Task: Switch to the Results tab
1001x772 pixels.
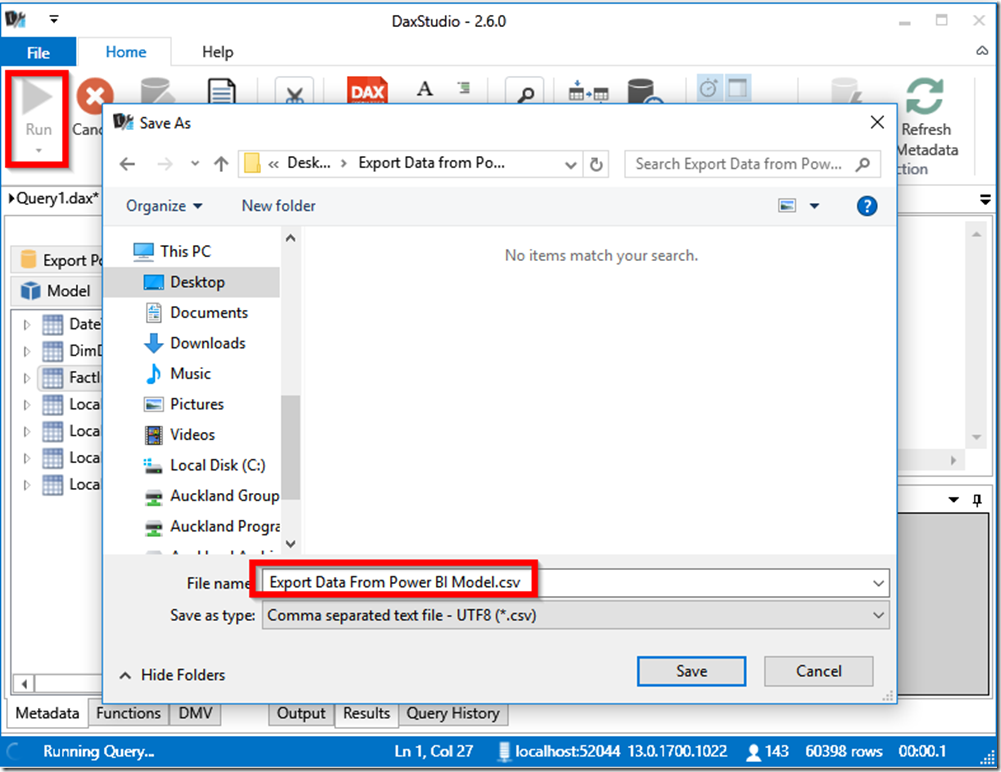Action: click(366, 713)
